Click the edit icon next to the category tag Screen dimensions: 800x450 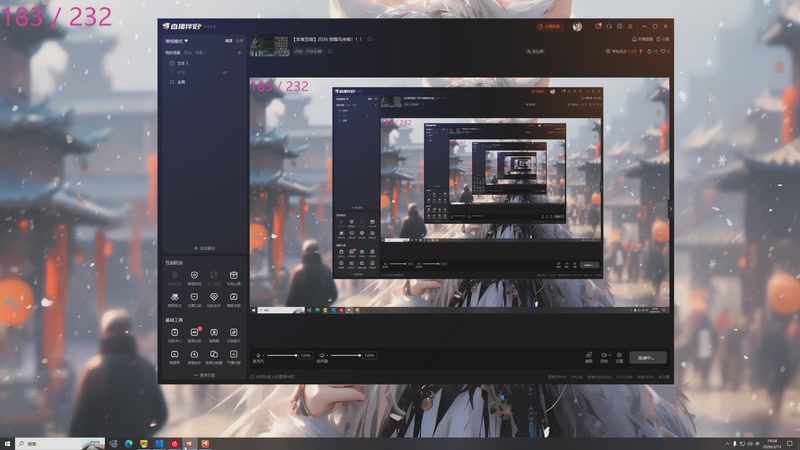point(330,51)
